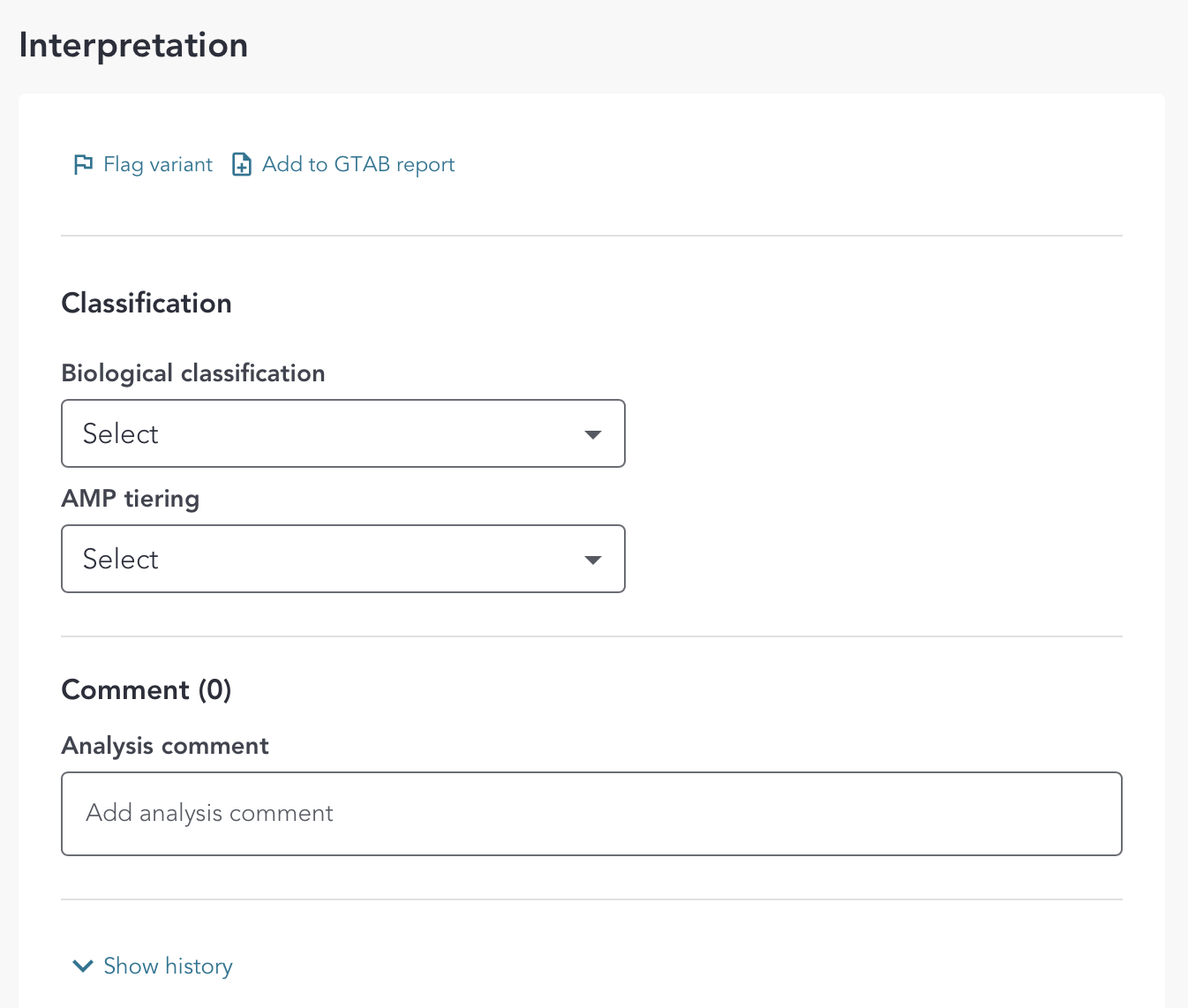Click the Analysis comment field label

tap(165, 746)
